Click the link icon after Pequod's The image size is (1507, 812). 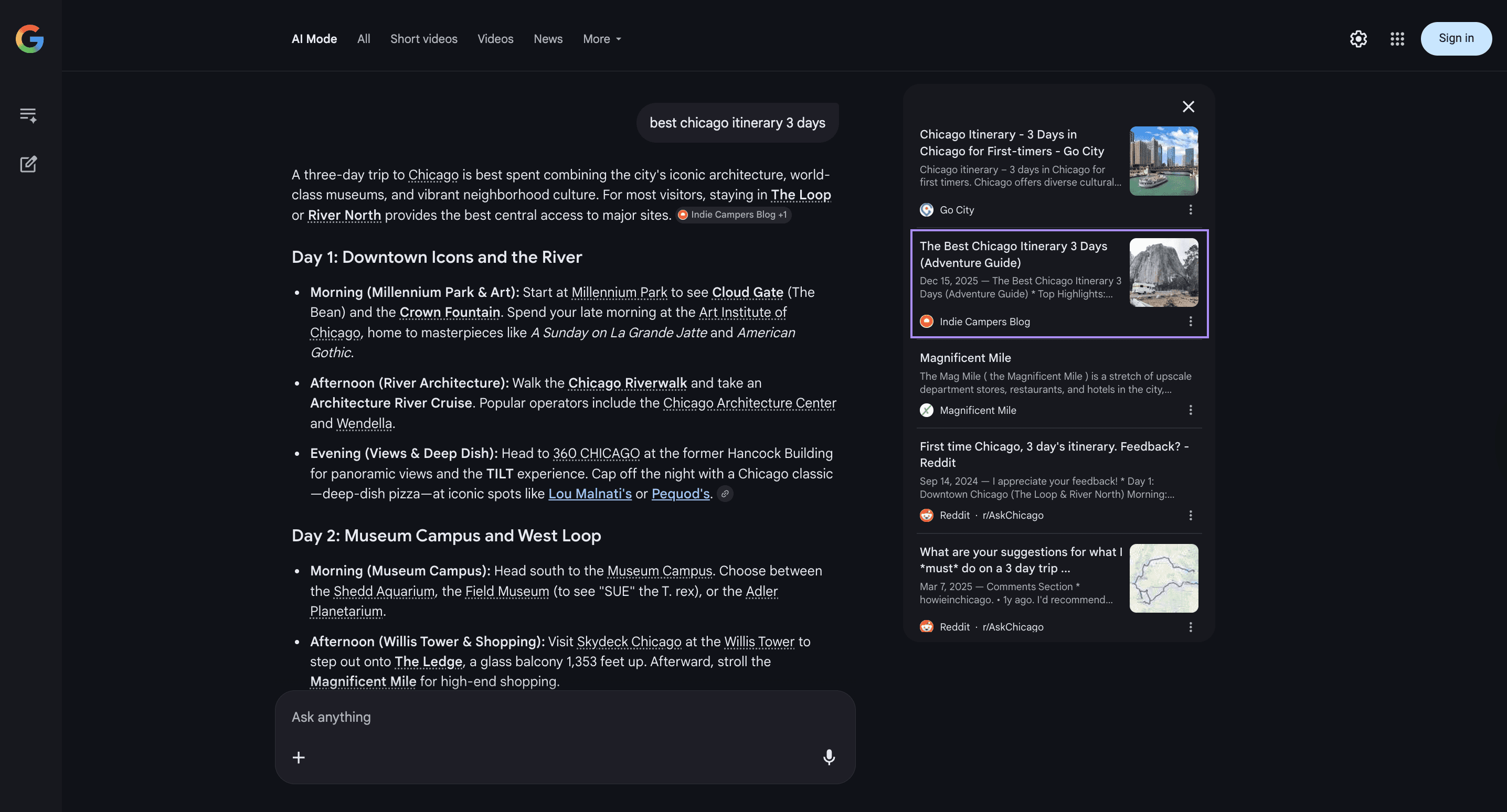pos(725,494)
